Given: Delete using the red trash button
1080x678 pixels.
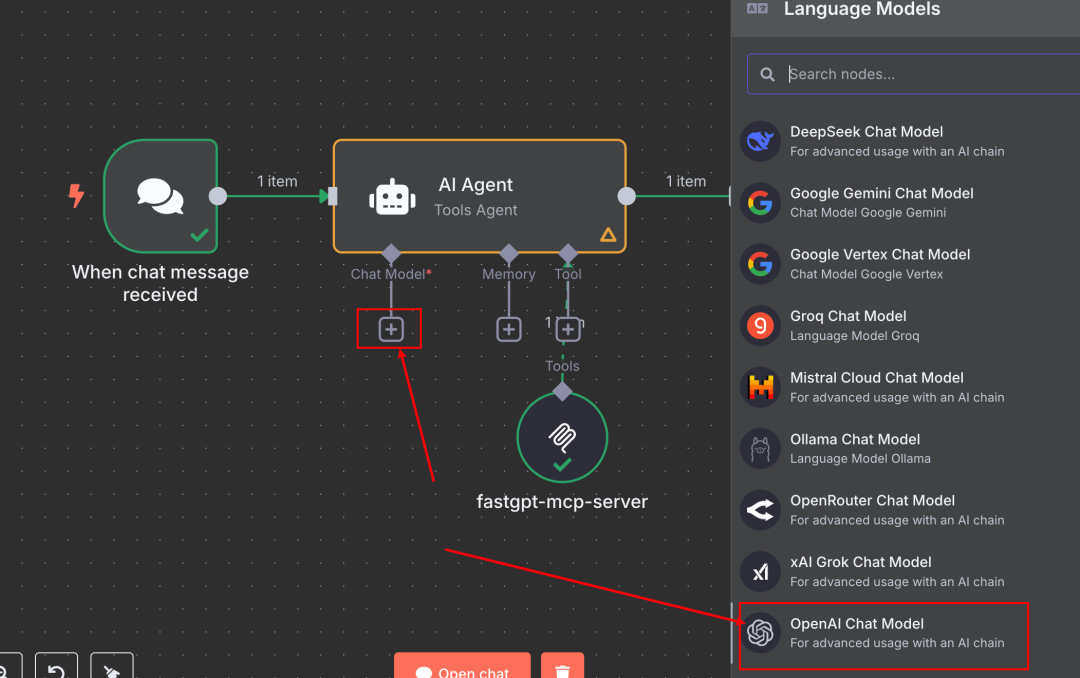Looking at the screenshot, I should point(562,668).
